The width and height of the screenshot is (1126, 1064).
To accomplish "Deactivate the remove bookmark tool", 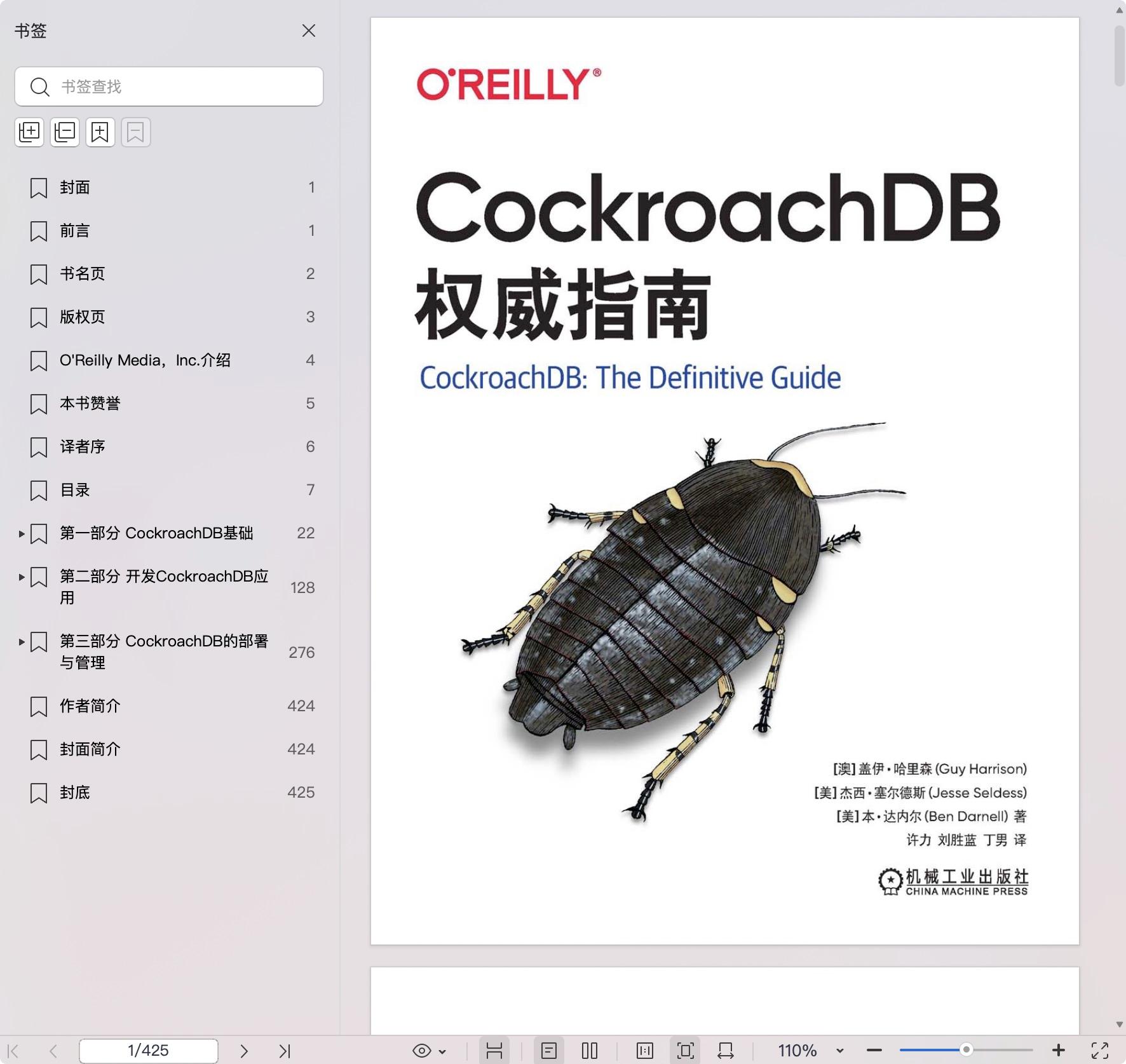I will click(135, 132).
